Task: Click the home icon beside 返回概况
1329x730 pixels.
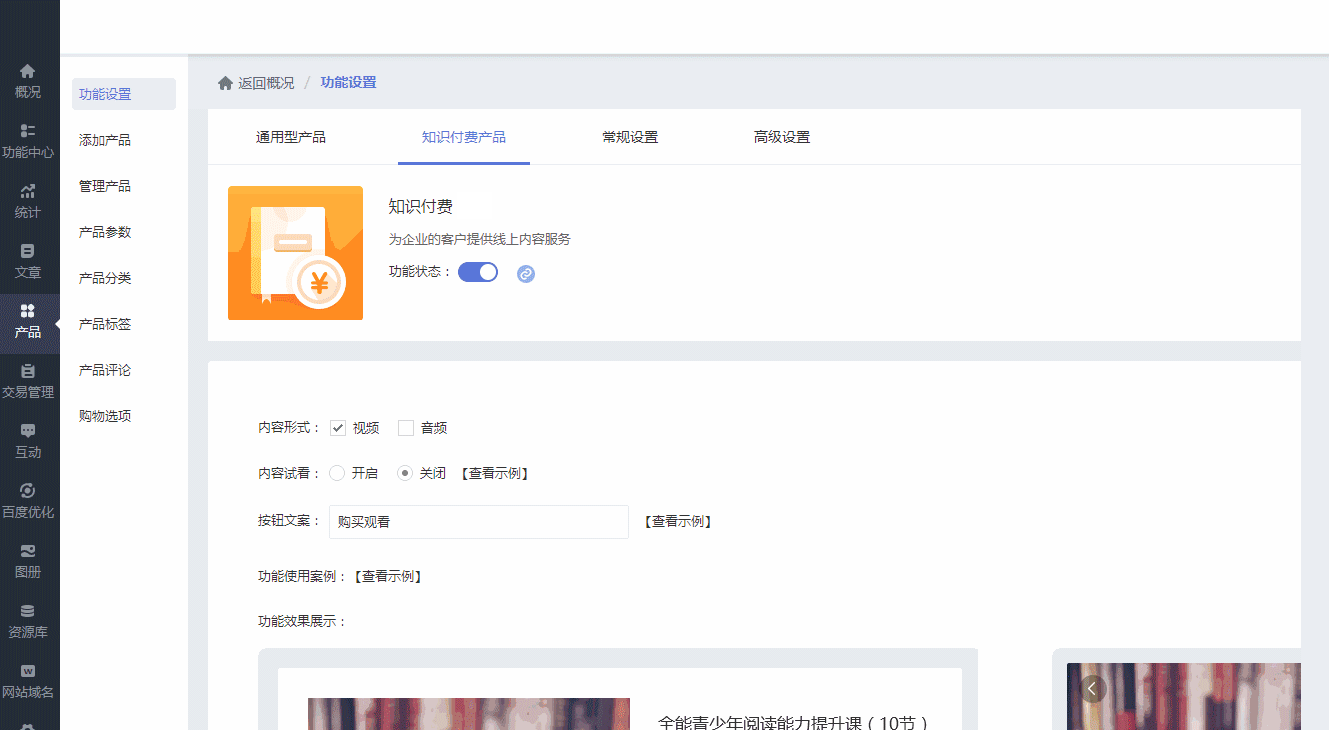Action: [x=225, y=83]
